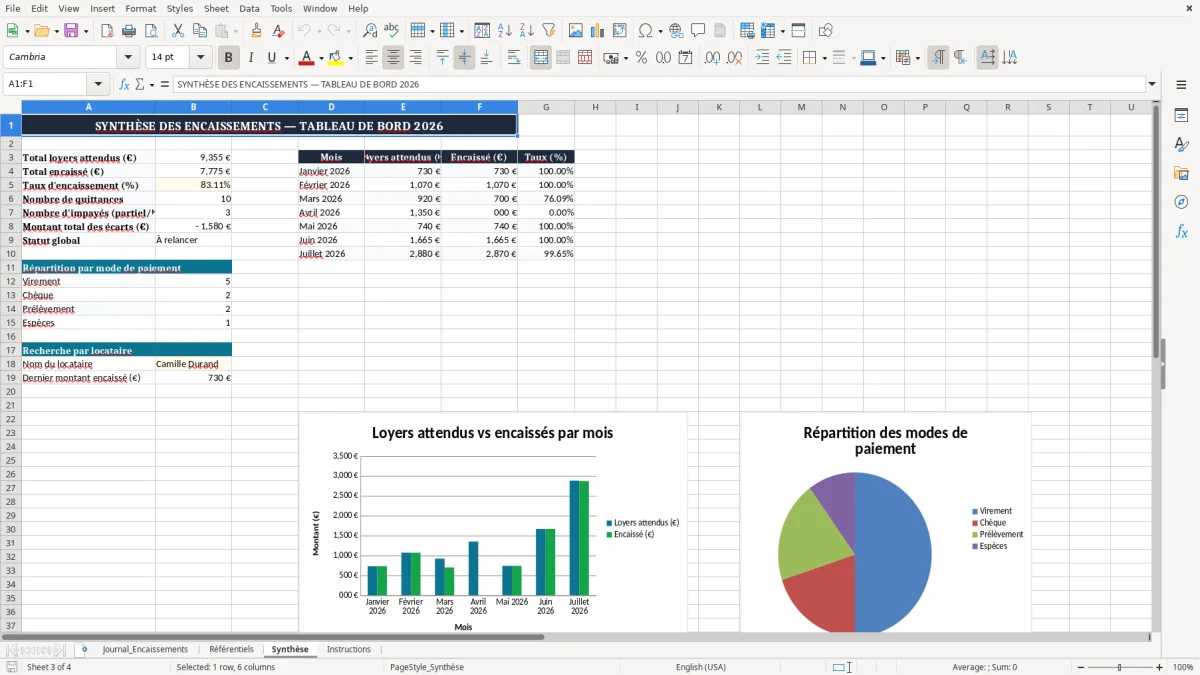The height and width of the screenshot is (675, 1200).
Task: Toggle Italic formatting
Action: 251,58
